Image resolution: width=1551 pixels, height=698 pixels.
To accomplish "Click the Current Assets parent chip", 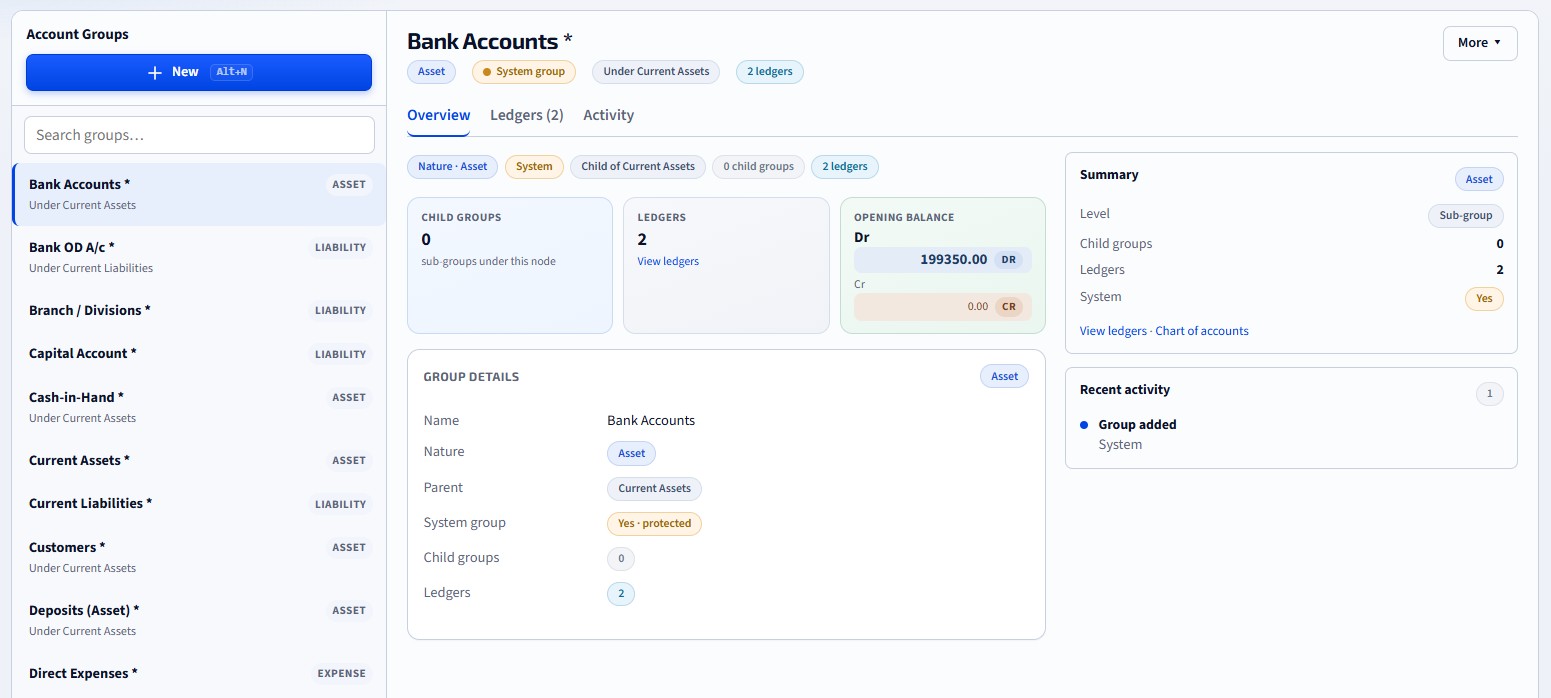I will point(655,489).
